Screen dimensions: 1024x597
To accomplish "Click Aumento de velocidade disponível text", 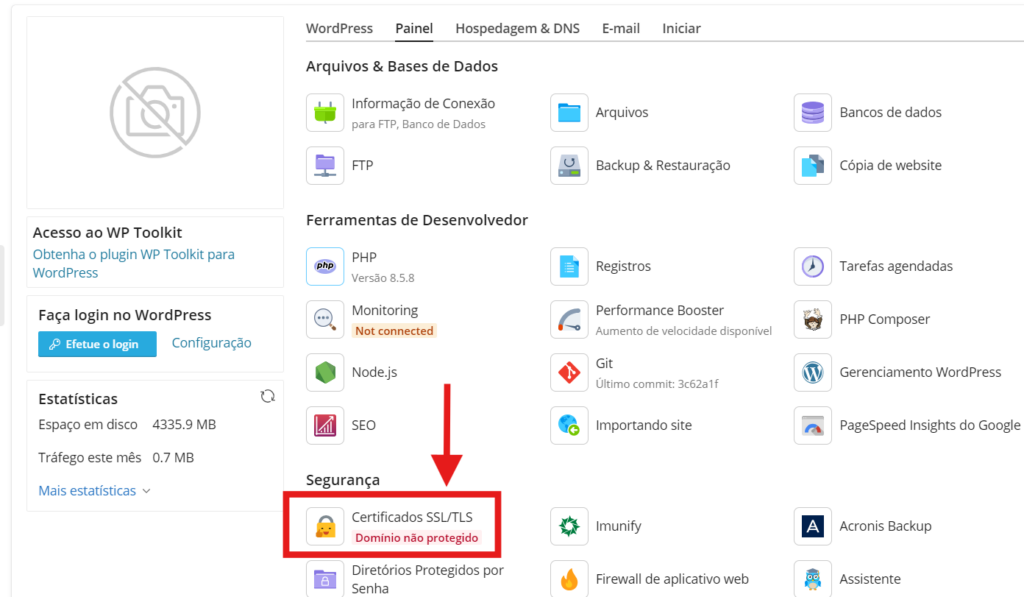I will pos(684,331).
